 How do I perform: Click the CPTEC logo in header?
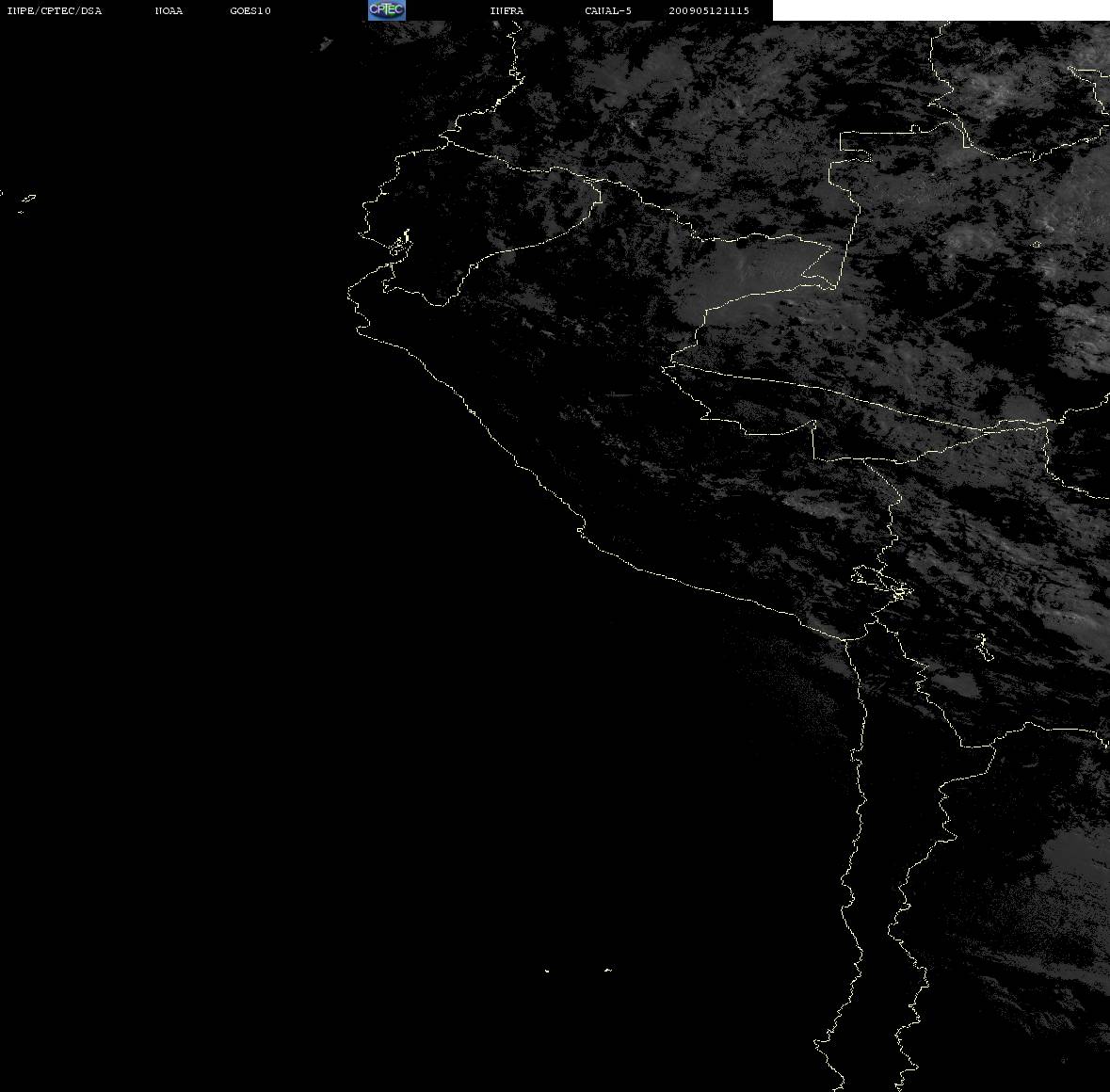[x=387, y=10]
